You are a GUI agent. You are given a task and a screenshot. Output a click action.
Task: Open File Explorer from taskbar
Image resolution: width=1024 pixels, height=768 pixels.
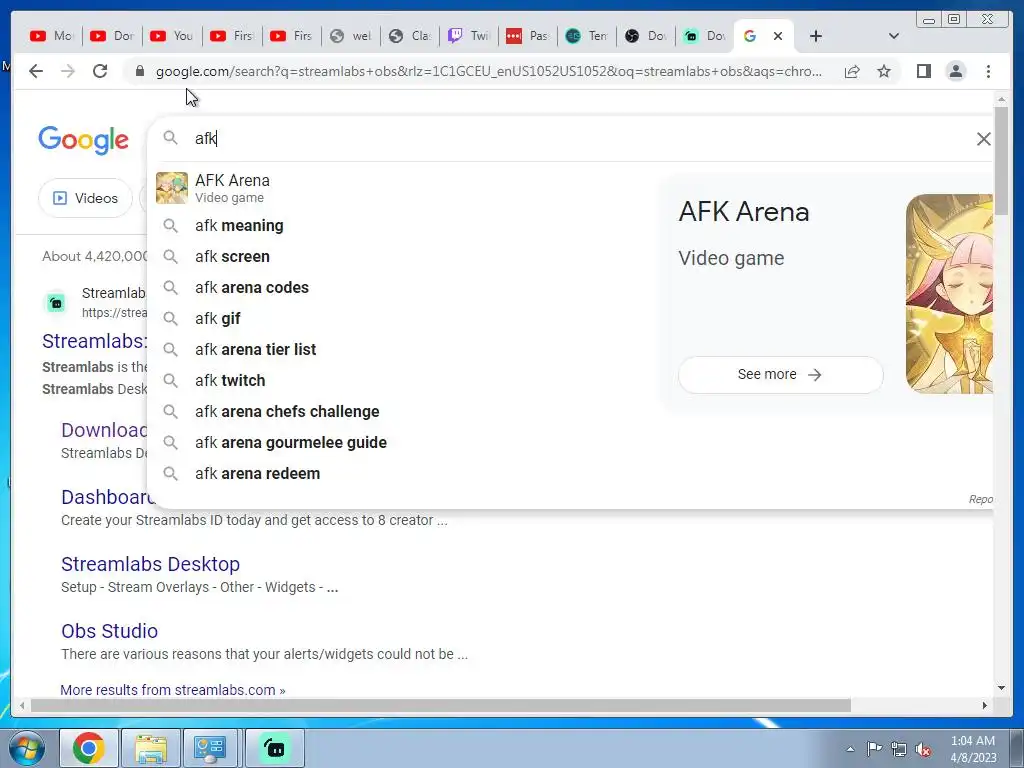click(x=151, y=748)
